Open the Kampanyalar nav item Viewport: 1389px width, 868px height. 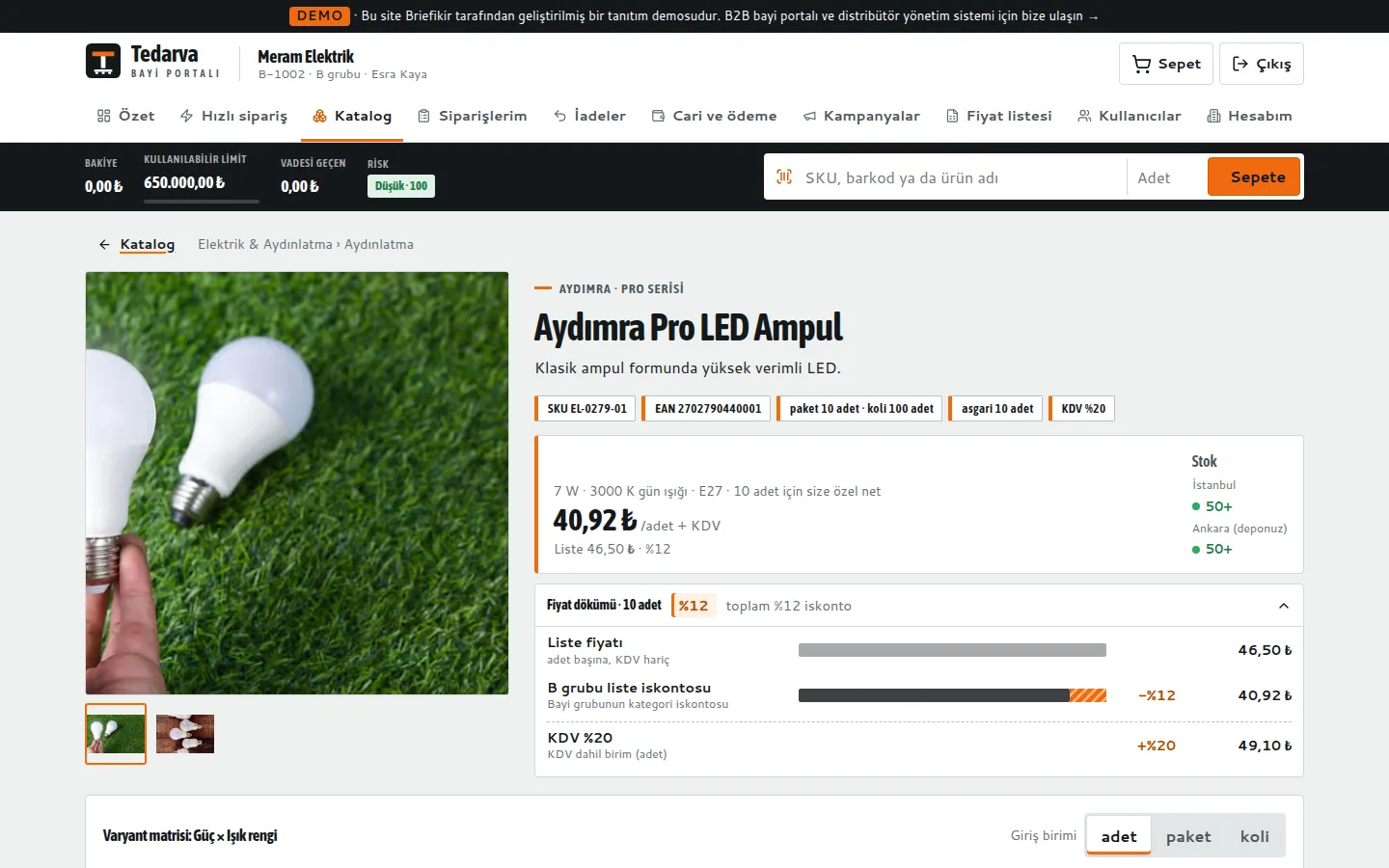pyautogui.click(x=861, y=116)
